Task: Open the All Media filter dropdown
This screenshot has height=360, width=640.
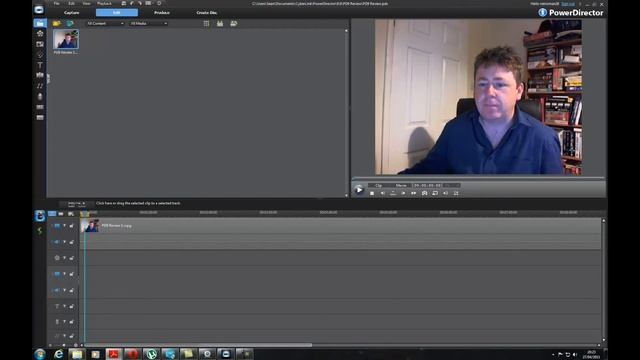Action: 149,24
